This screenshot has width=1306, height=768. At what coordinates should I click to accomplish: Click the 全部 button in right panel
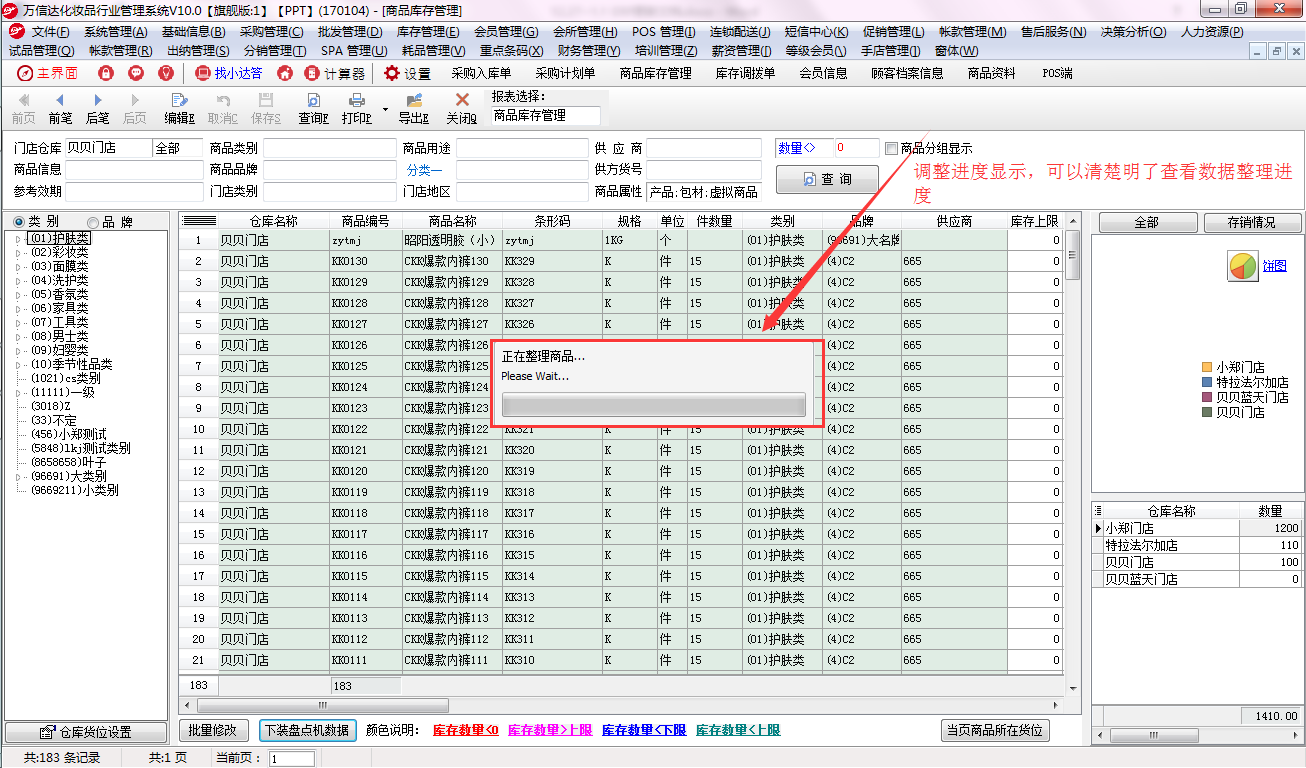pyautogui.click(x=1146, y=222)
